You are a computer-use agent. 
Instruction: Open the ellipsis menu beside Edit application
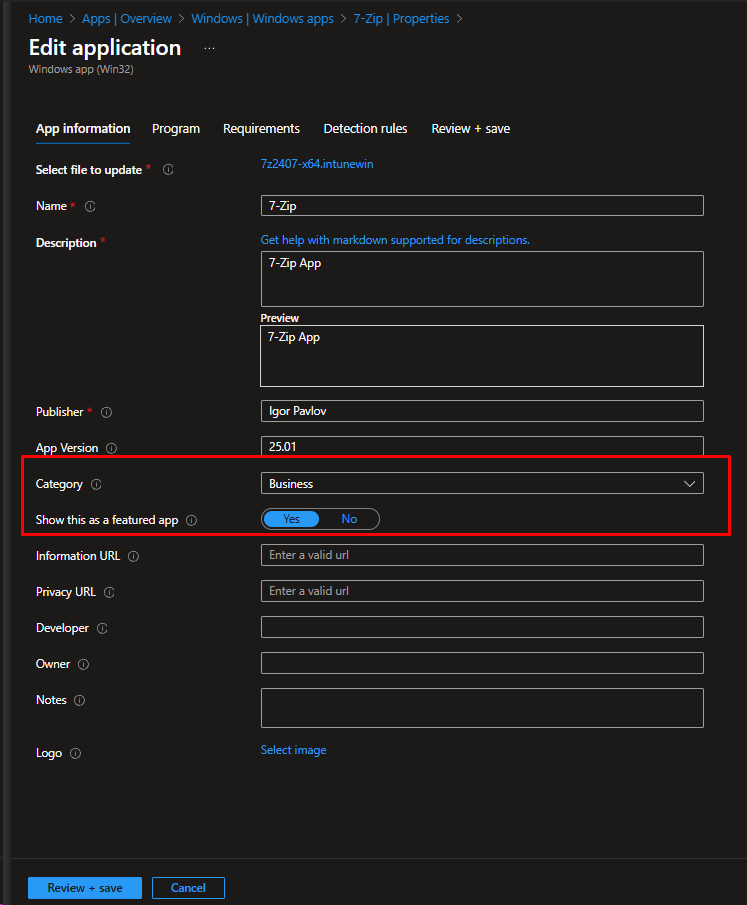pos(209,48)
